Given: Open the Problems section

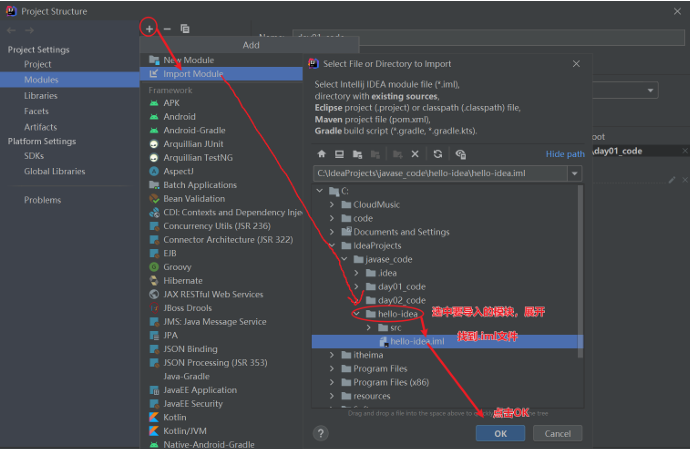Looking at the screenshot, I should point(42,200).
